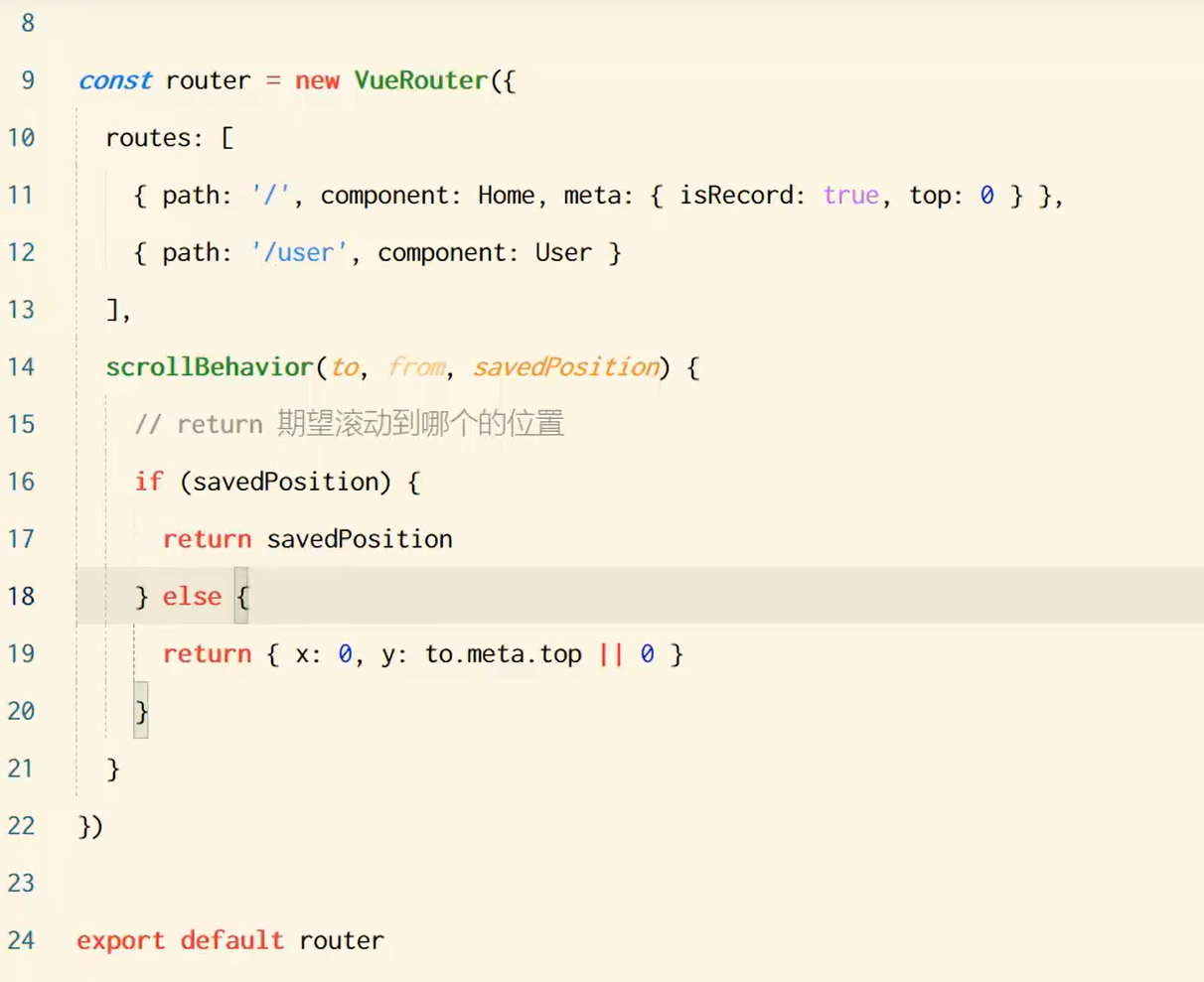The height and width of the screenshot is (982, 1204).
Task: Click 'to.meta.top' expression on line 19
Action: click(504, 654)
